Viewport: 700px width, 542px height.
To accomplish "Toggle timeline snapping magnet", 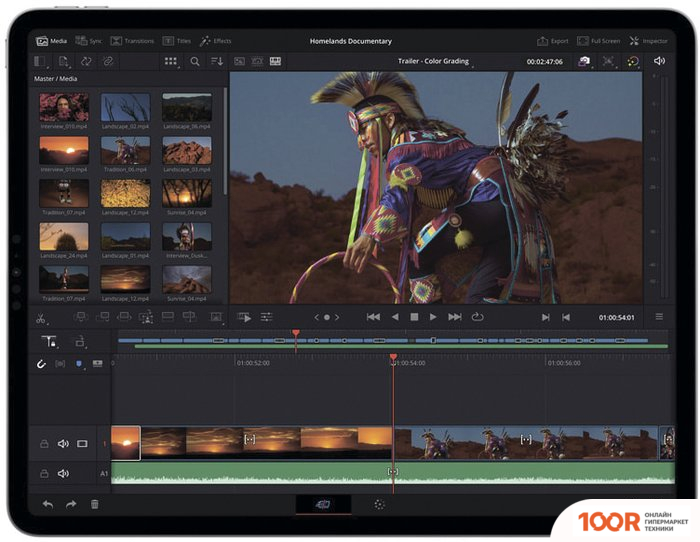I will click(41, 364).
